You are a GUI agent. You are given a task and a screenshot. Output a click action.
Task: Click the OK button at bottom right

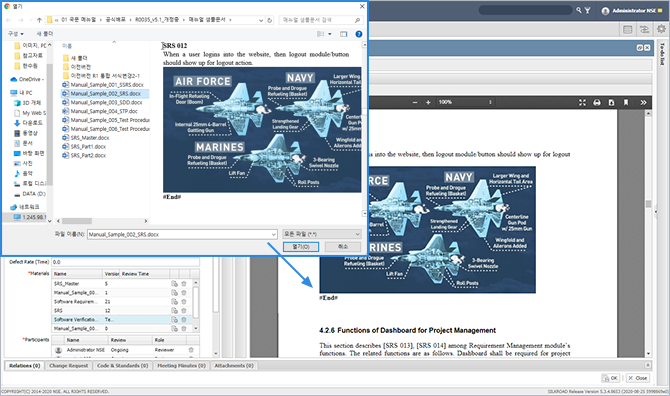(610, 378)
